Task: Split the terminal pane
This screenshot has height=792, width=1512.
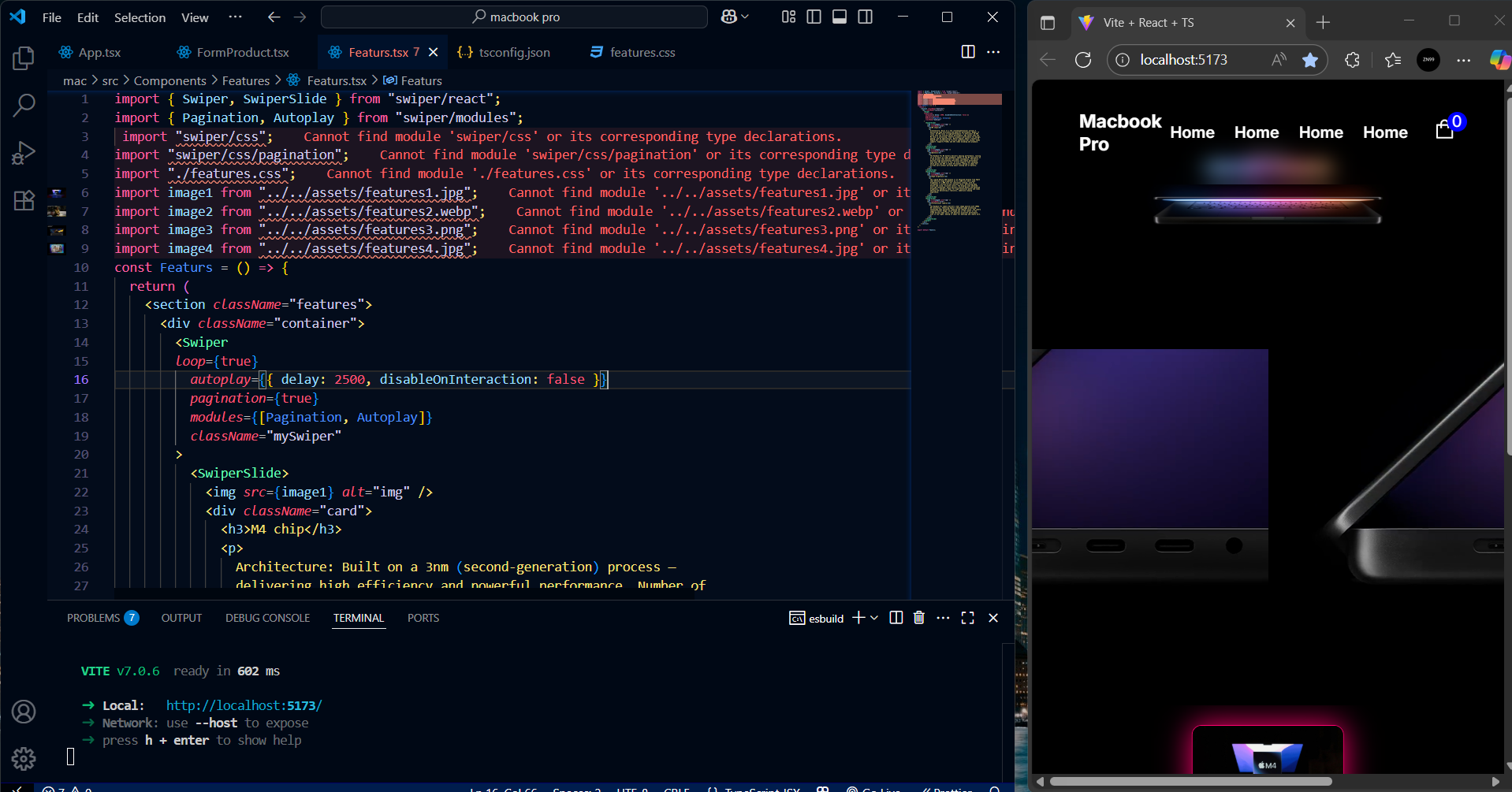Action: coord(896,618)
